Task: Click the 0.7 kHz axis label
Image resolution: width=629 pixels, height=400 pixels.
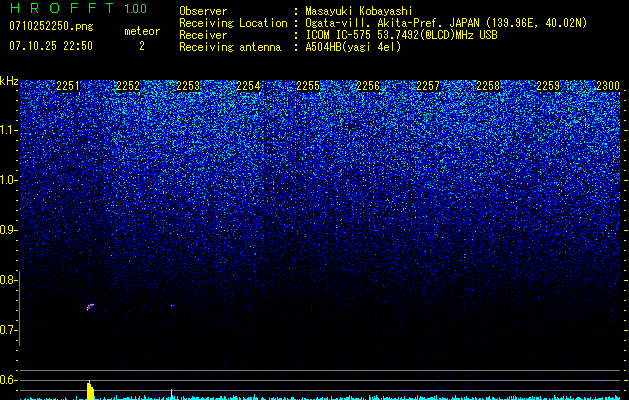Action: [x=8, y=330]
